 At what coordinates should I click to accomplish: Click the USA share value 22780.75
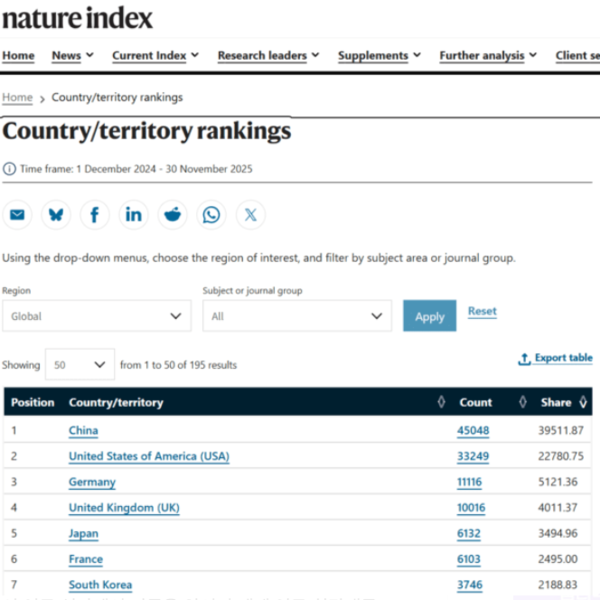pos(561,456)
